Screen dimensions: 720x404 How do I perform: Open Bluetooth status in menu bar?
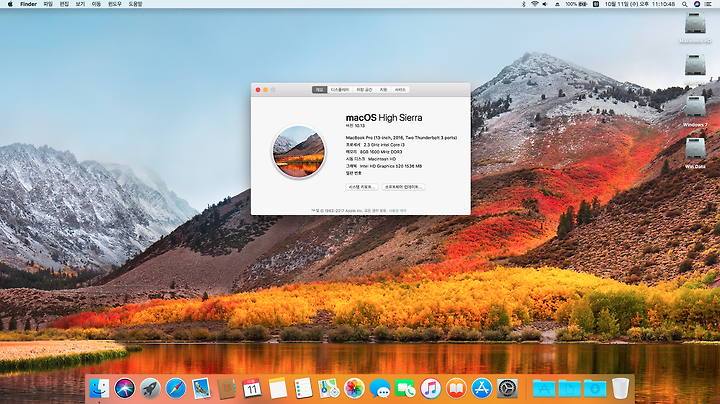[x=523, y=4]
